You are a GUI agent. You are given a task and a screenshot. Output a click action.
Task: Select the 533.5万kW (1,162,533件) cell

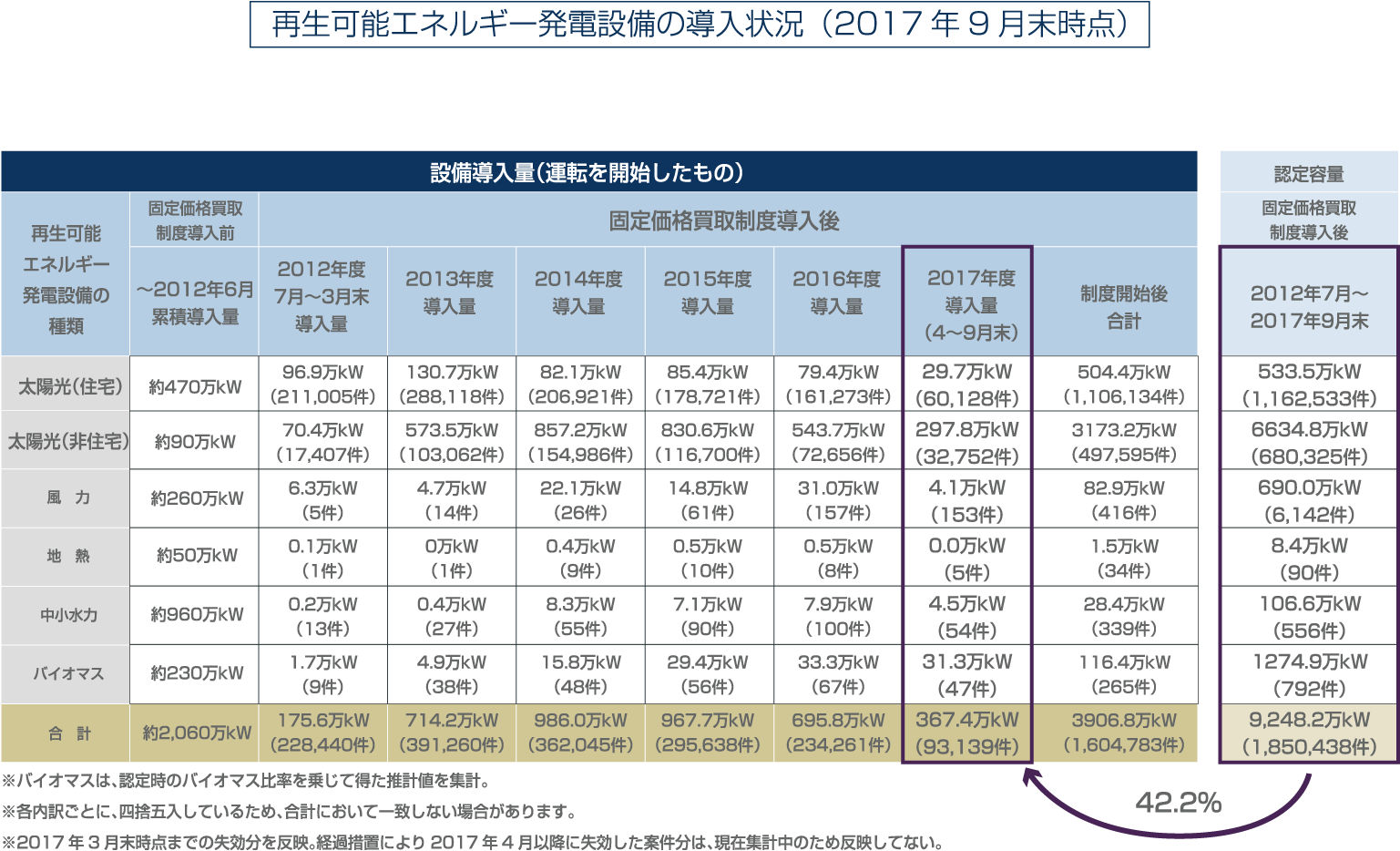(x=1309, y=384)
